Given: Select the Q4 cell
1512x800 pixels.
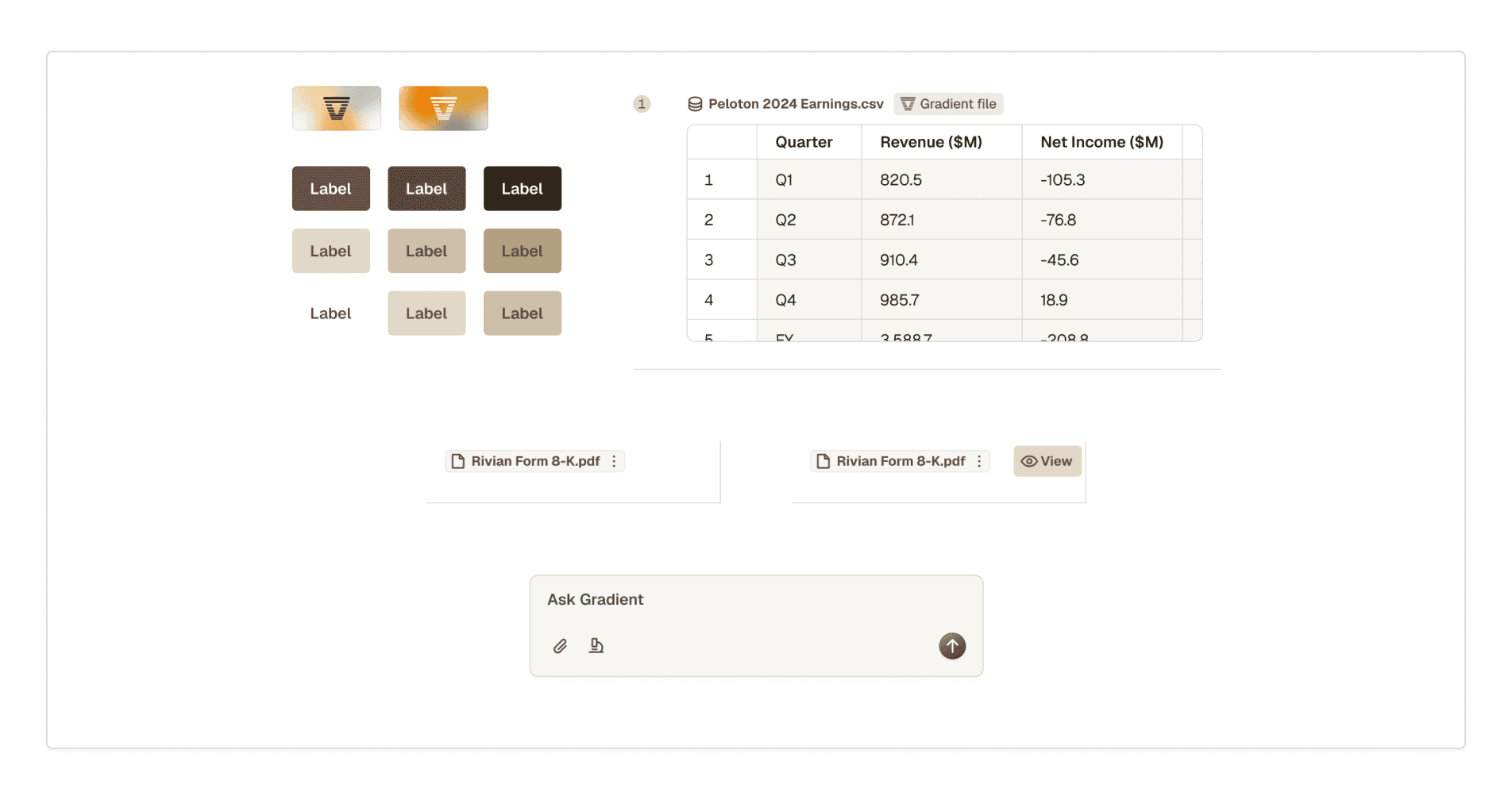Looking at the screenshot, I should (809, 300).
